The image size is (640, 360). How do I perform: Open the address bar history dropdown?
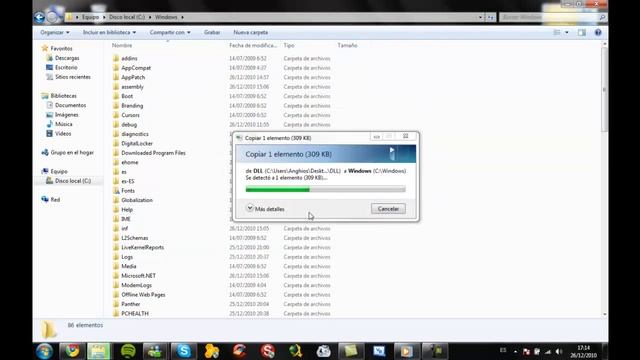click(480, 17)
